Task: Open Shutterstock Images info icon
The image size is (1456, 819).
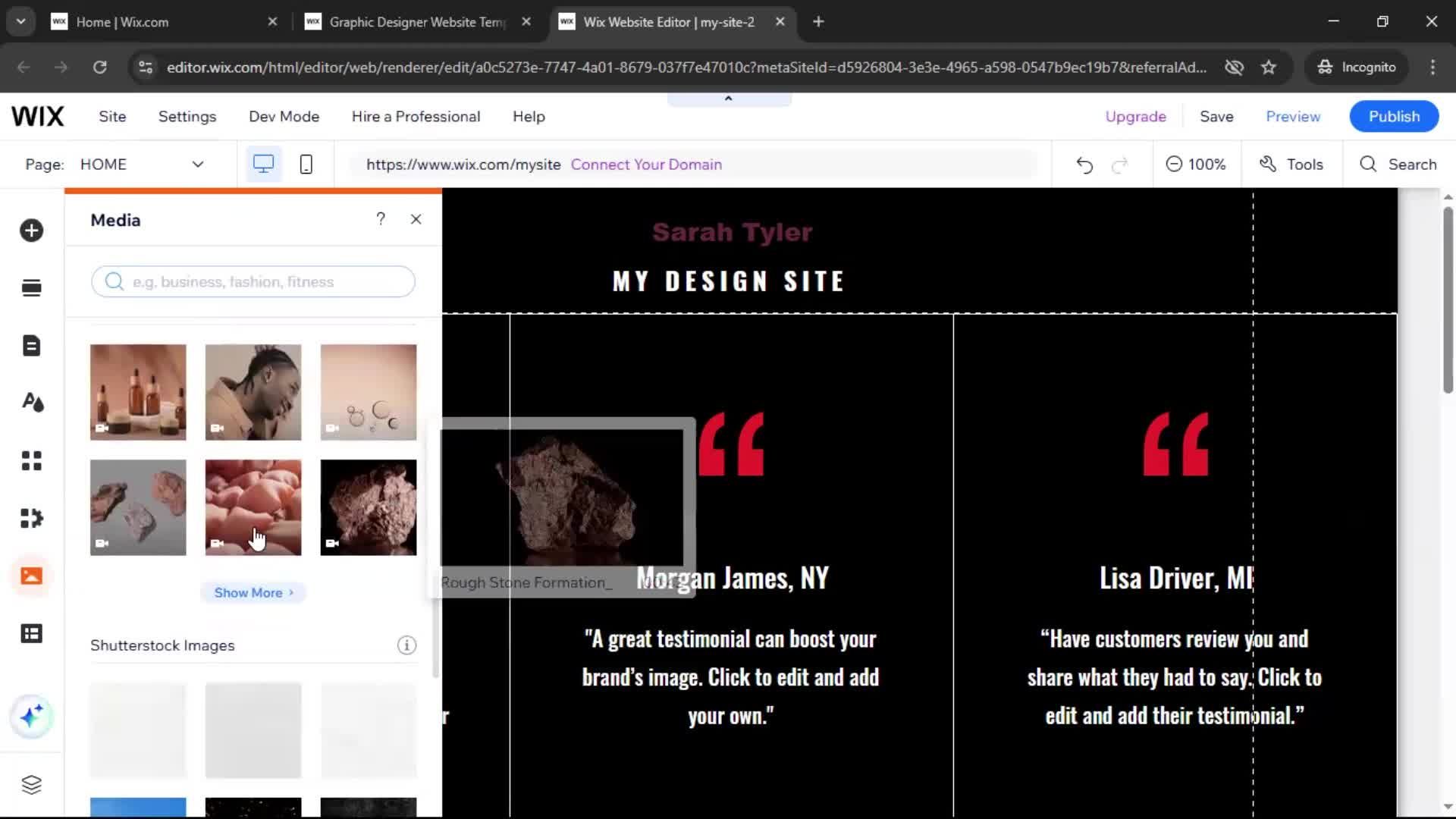Action: (406, 645)
